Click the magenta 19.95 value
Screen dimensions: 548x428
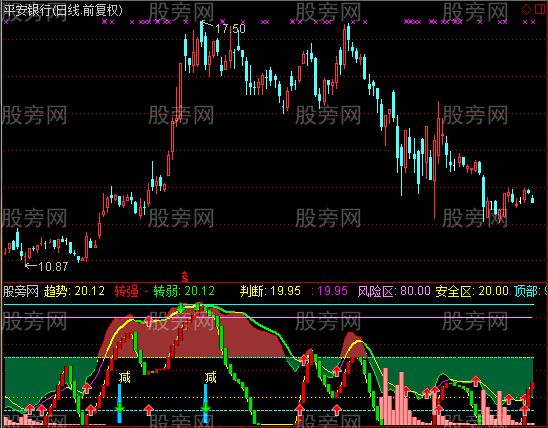click(x=332, y=291)
